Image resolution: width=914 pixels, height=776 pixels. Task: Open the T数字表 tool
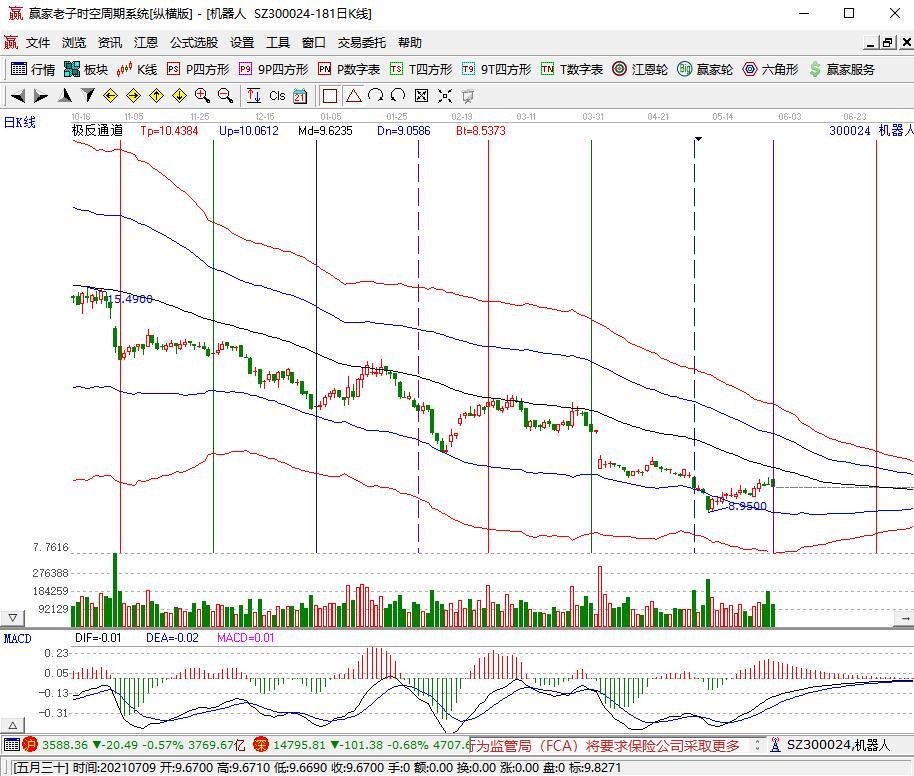coord(572,69)
